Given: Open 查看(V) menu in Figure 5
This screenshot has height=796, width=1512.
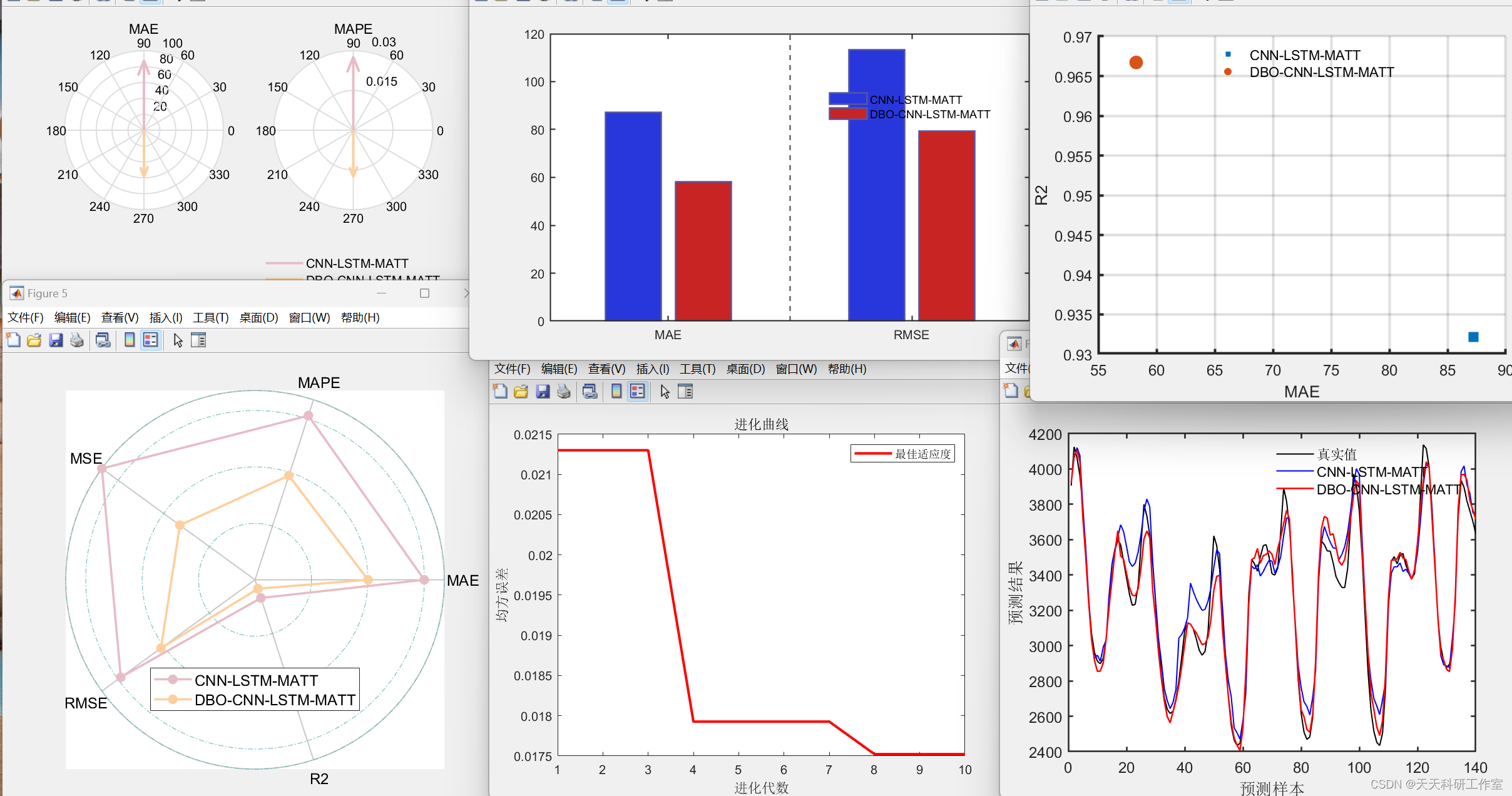Looking at the screenshot, I should (120, 317).
